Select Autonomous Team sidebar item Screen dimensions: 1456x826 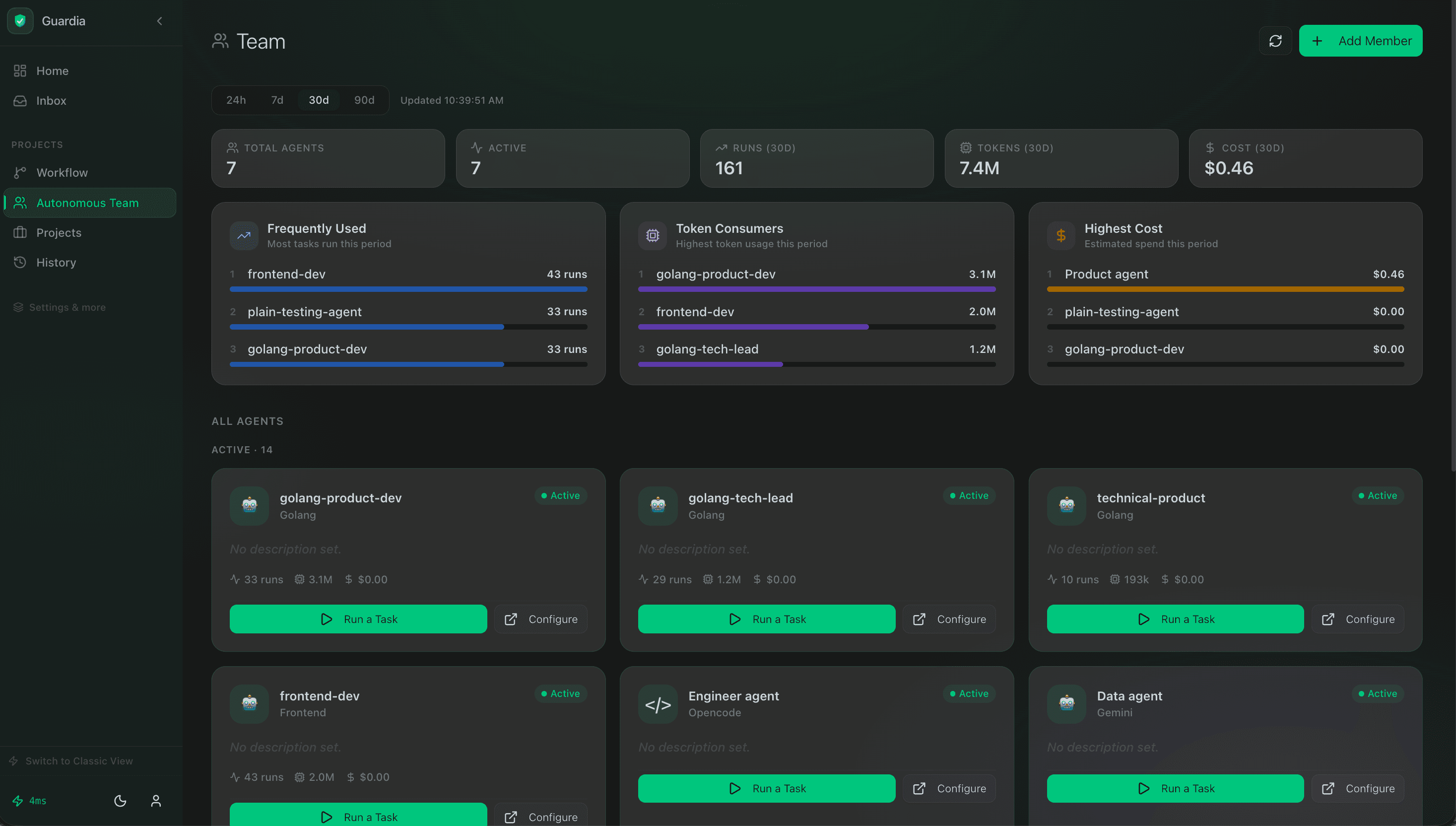pyautogui.click(x=91, y=203)
